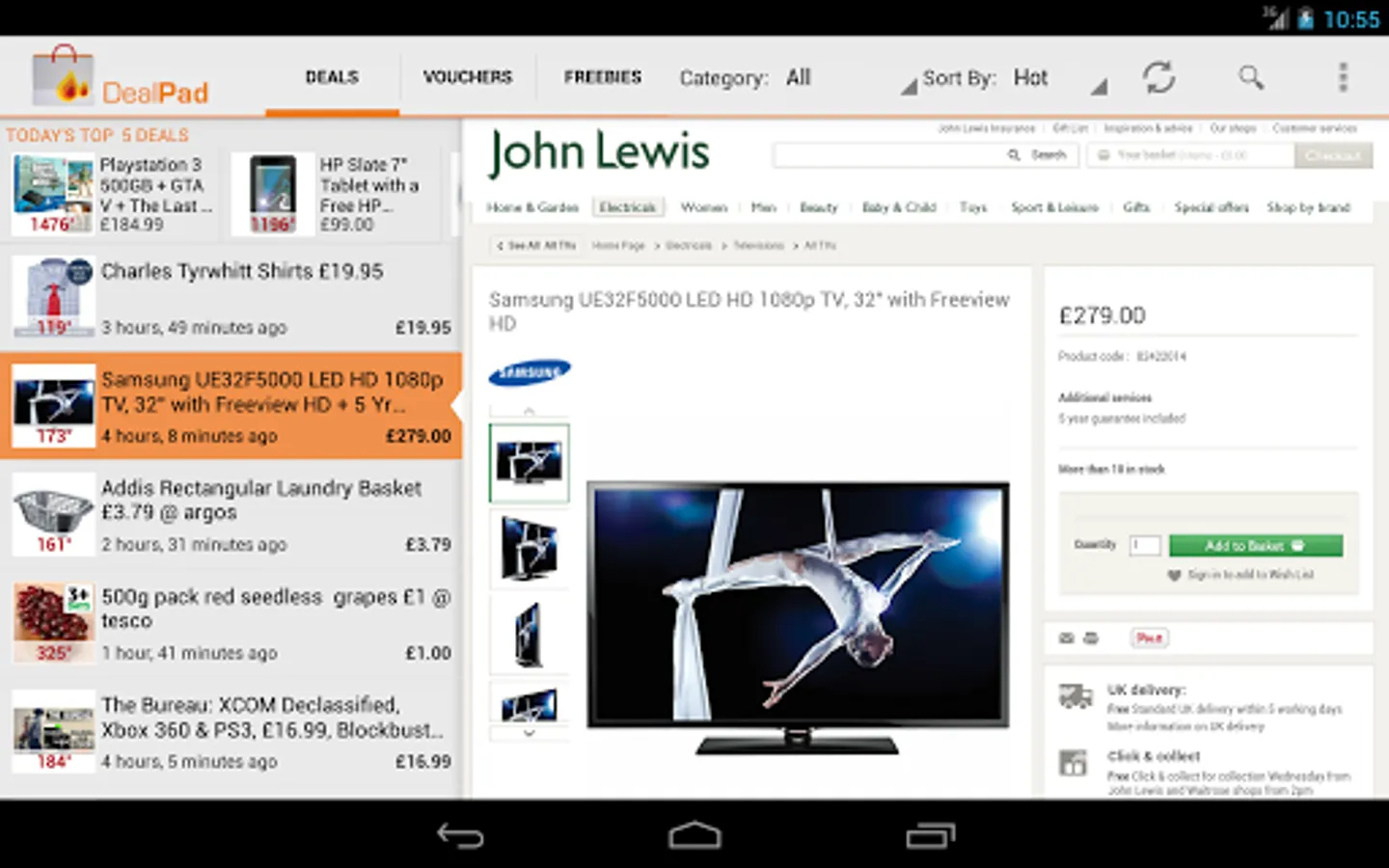Screen dimensions: 1389x868
Task: Select The Bureau: XCOM Declassified deal
Action: (231, 731)
